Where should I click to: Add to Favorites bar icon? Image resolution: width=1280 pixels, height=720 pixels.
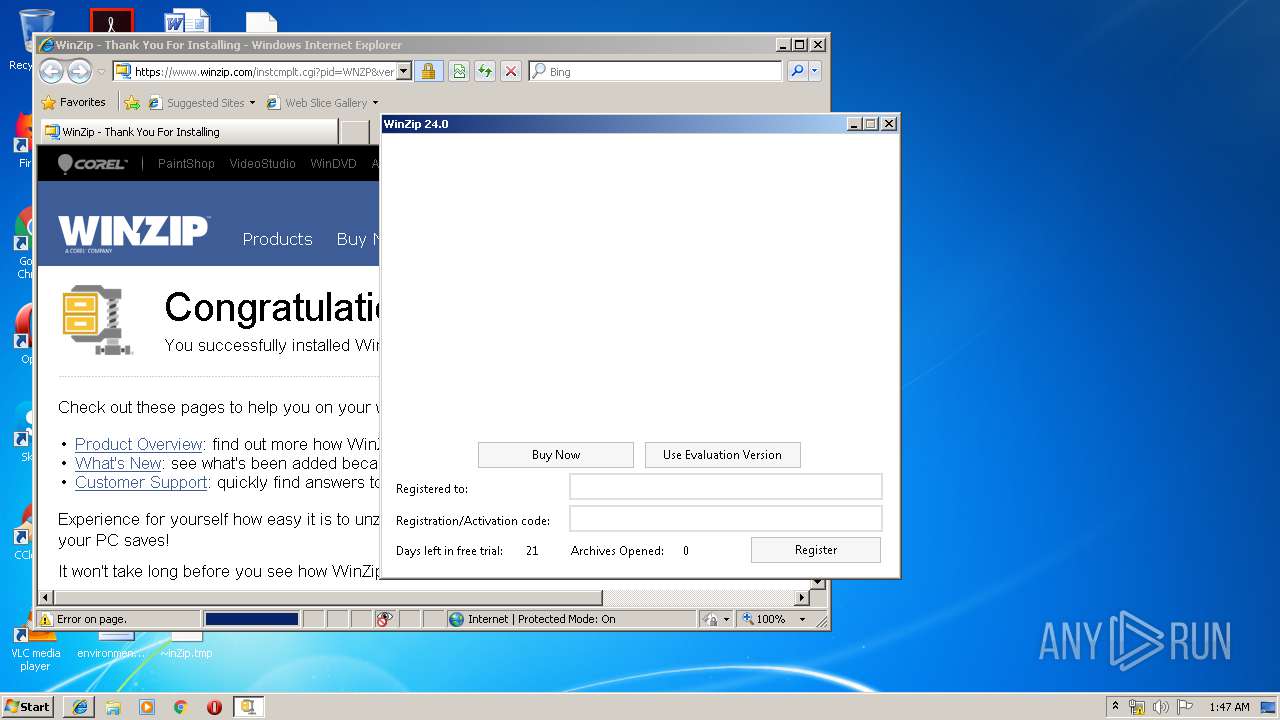point(131,102)
